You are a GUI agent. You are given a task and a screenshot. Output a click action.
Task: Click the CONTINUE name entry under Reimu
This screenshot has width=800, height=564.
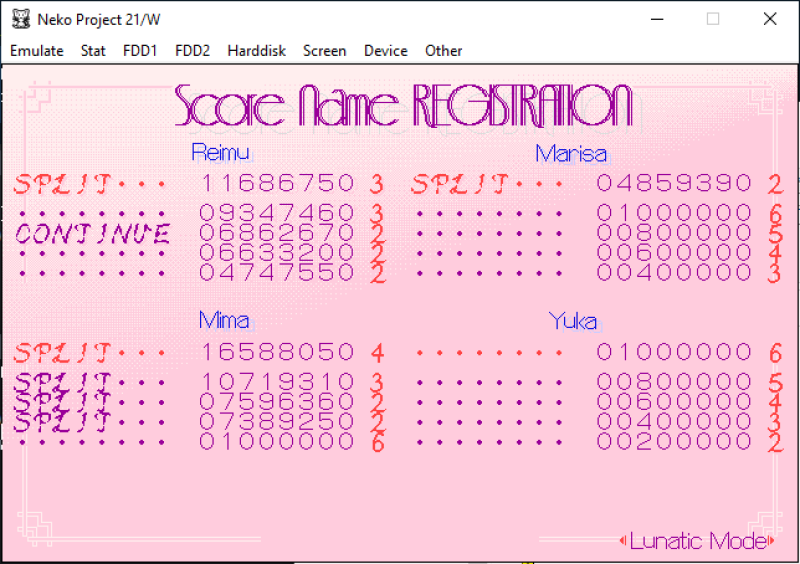tap(92, 234)
